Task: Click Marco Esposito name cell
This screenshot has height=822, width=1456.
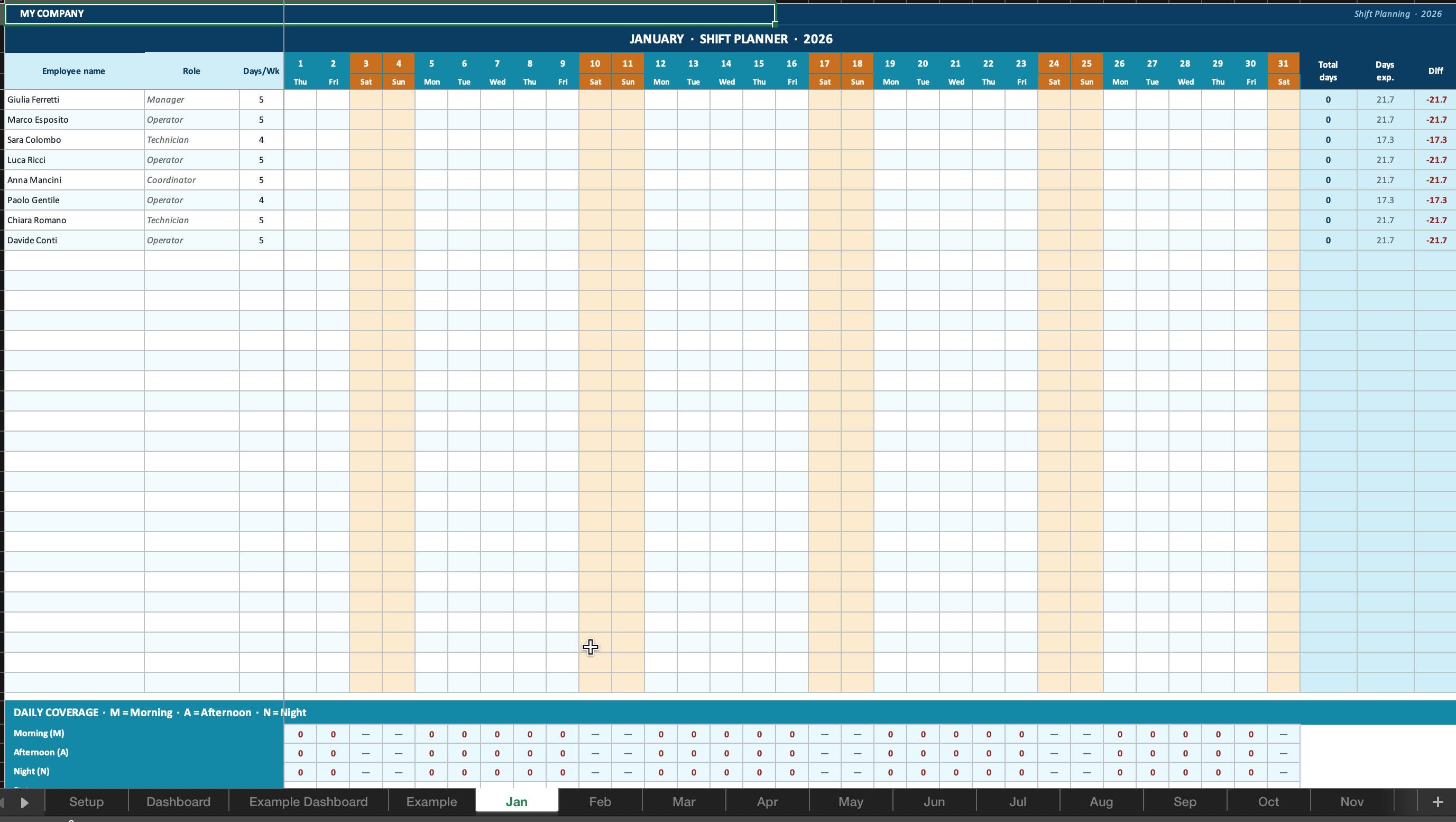Action: pyautogui.click(x=75, y=120)
